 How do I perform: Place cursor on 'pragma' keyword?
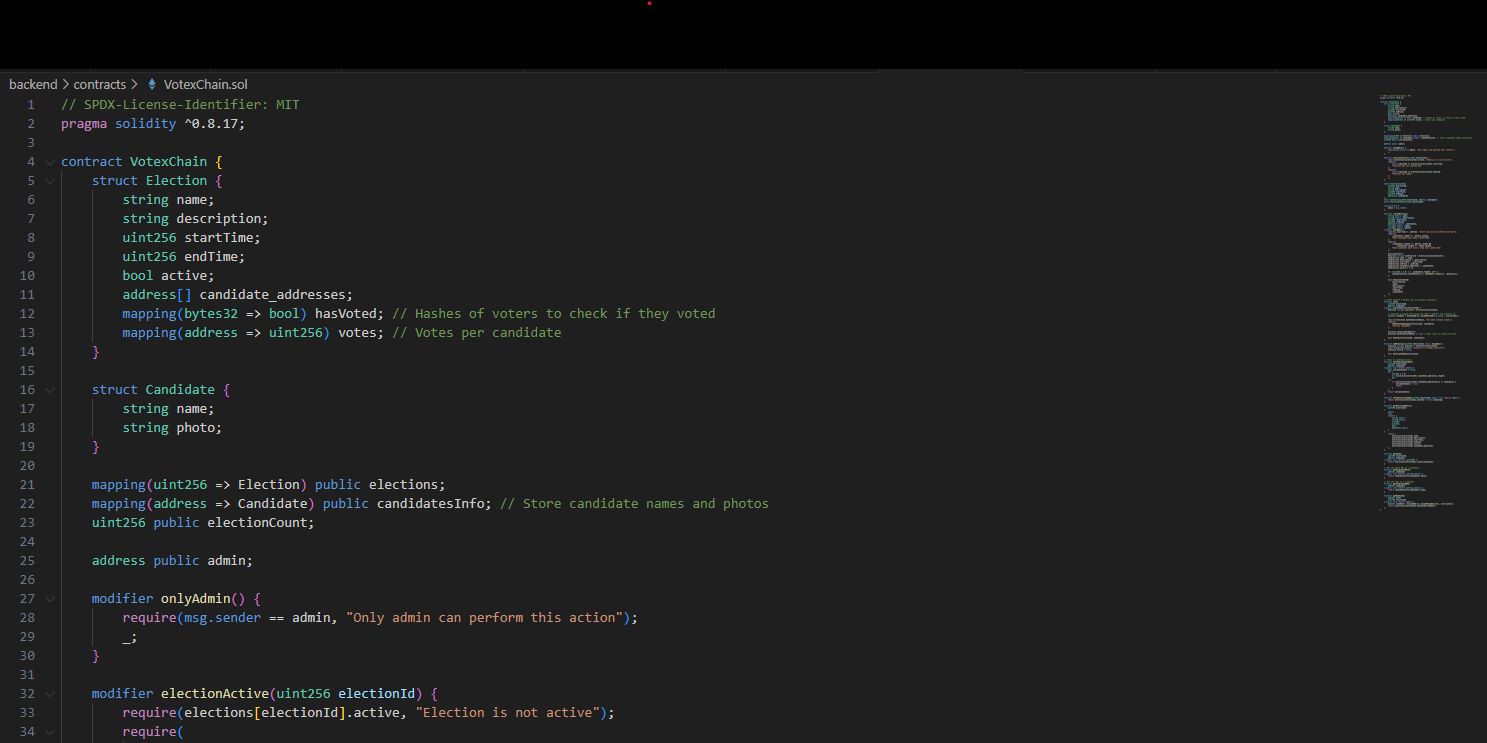pos(84,124)
